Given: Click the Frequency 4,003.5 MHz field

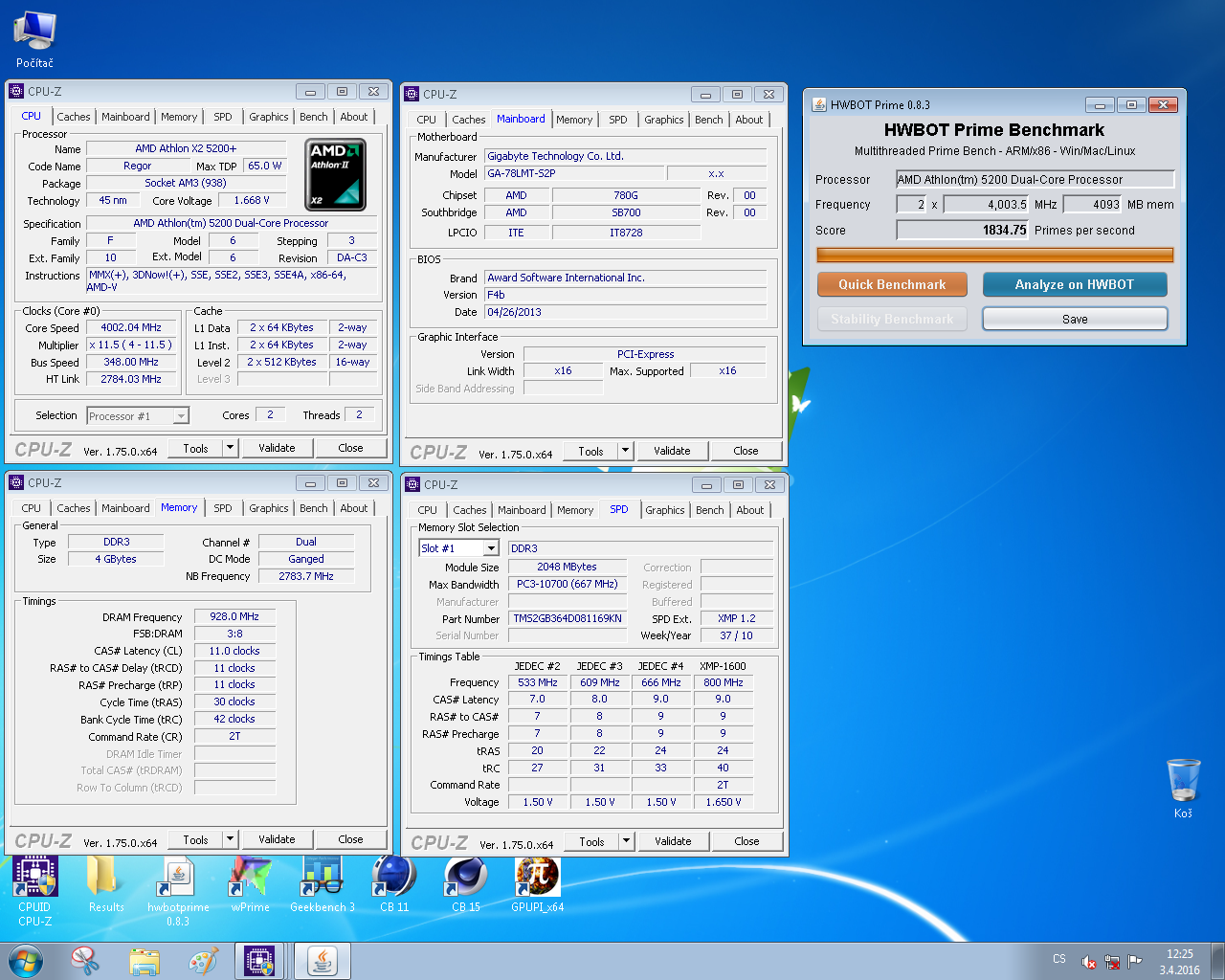Looking at the screenshot, I should [987, 204].
